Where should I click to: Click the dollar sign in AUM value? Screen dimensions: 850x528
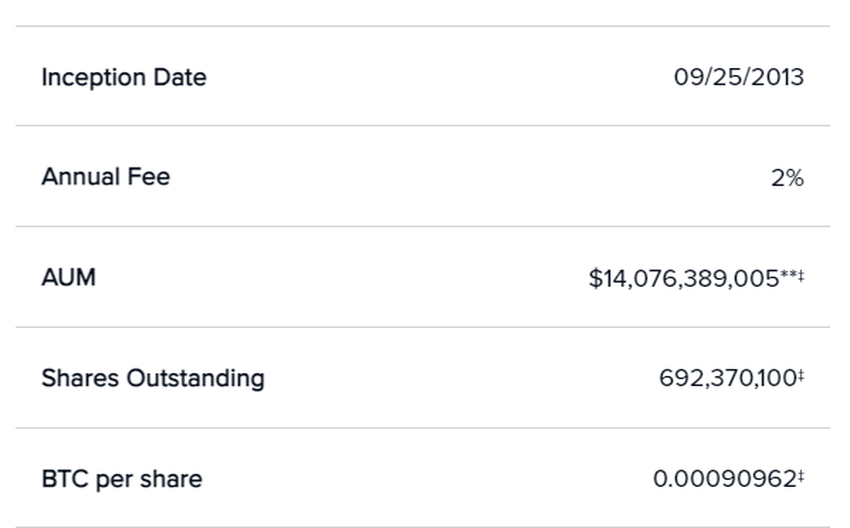pos(594,279)
